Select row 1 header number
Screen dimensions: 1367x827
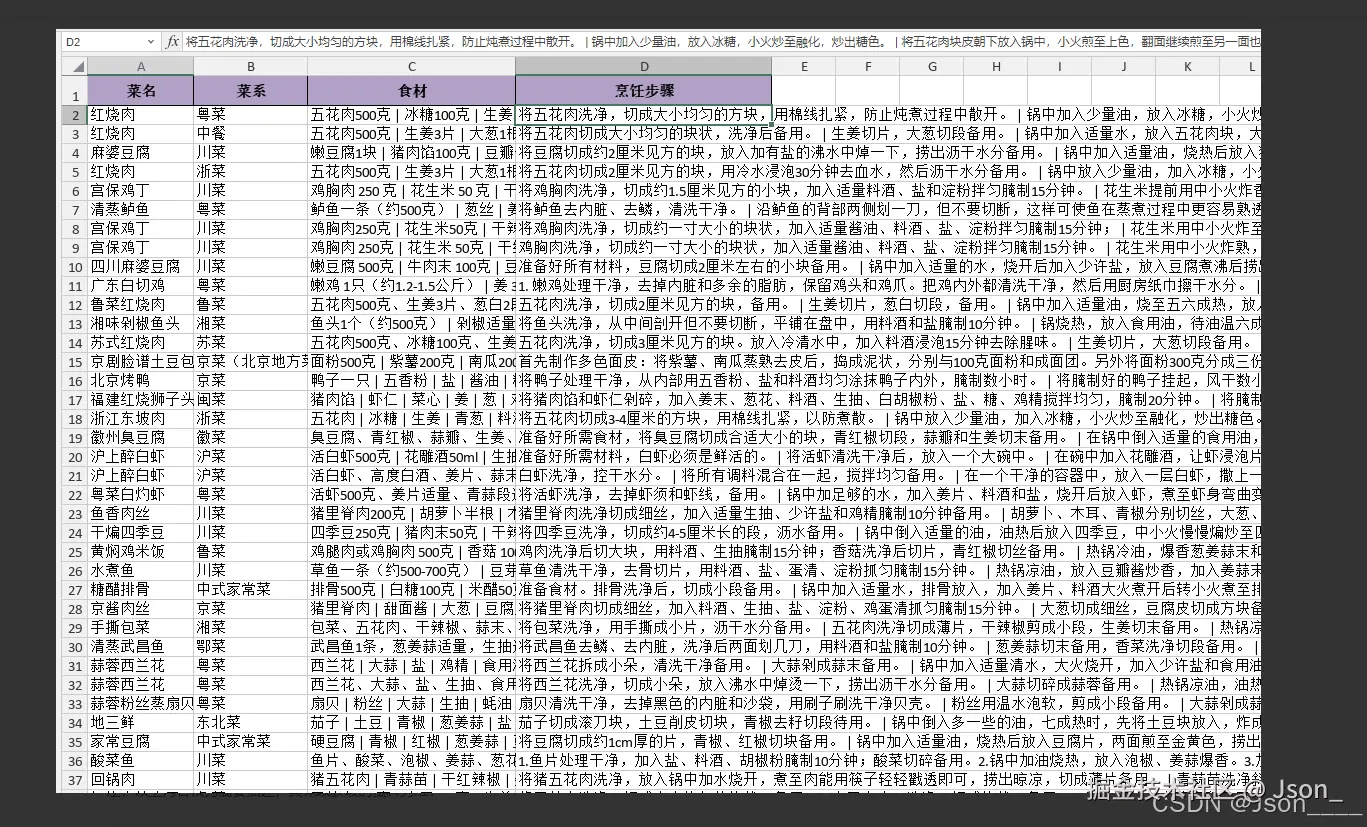77,91
